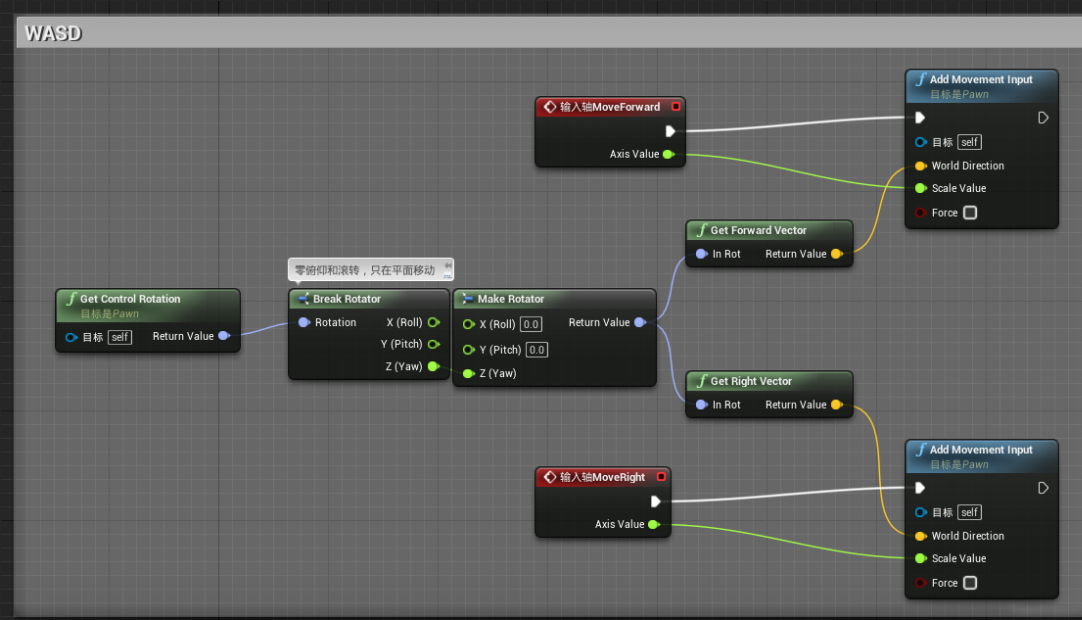Click Y (Pitch) output pin on Break Rotator
Screen dimensions: 1082x620
tap(433, 344)
